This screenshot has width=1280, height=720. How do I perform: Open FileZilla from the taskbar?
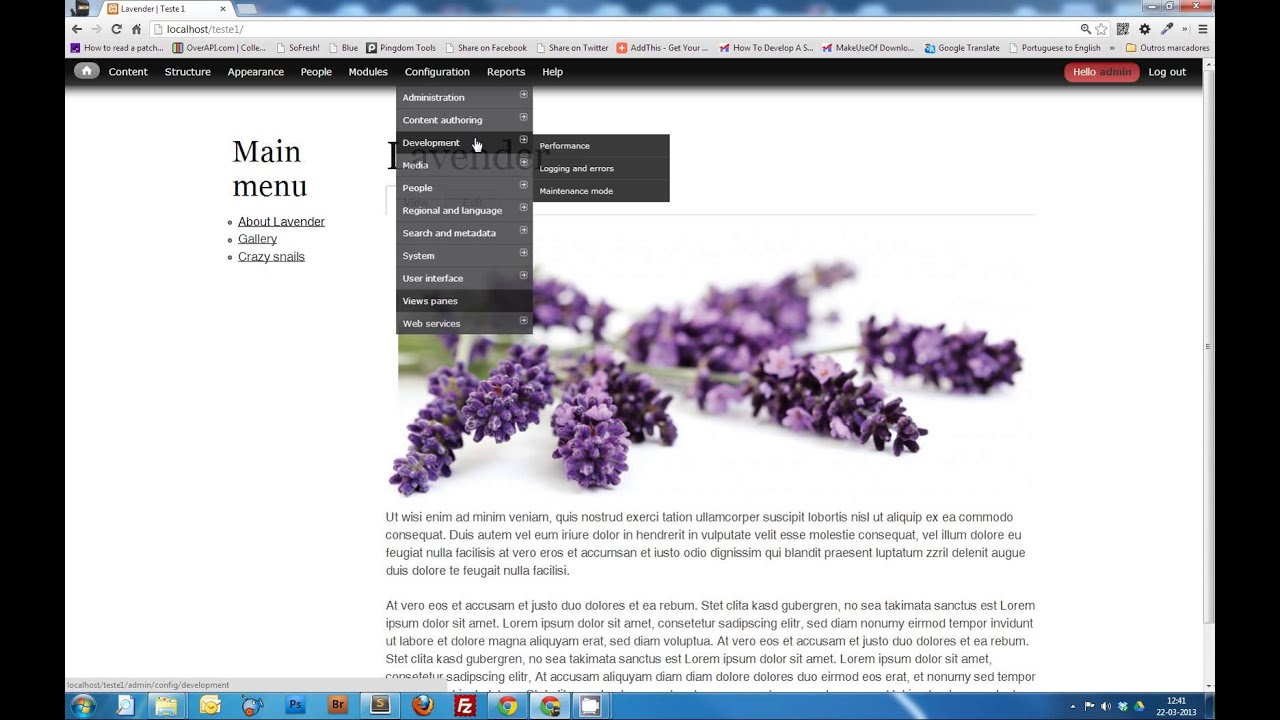point(465,706)
